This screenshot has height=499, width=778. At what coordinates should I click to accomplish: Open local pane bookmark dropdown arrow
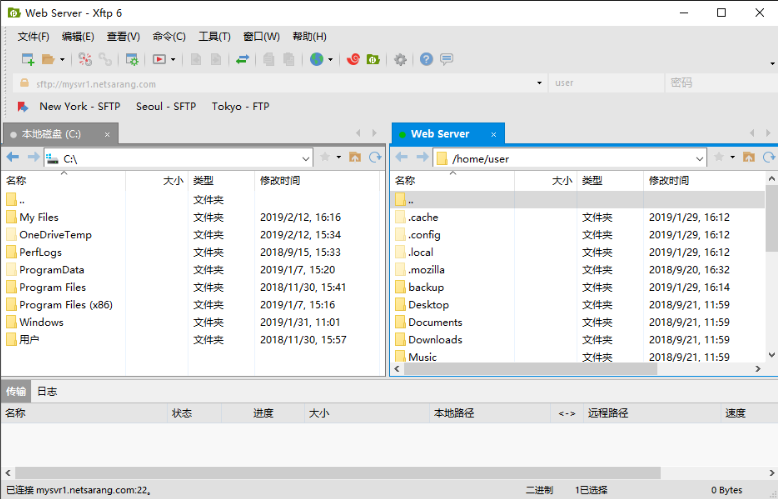[x=339, y=157]
